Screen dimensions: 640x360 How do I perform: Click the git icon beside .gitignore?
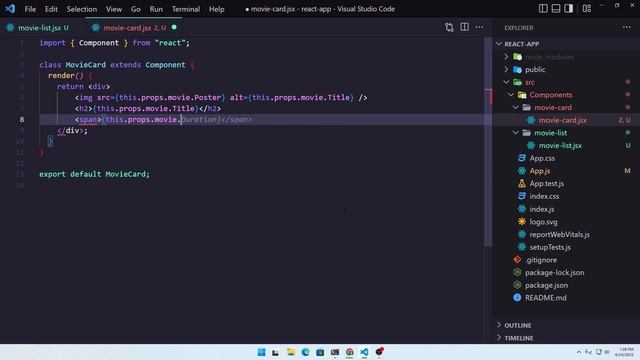click(517, 260)
